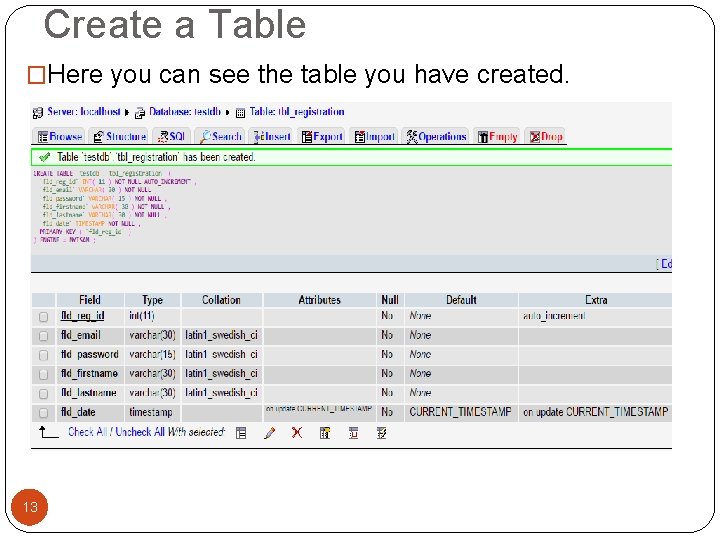Open the SQL tab
This screenshot has height=540, width=720.
coord(171,136)
